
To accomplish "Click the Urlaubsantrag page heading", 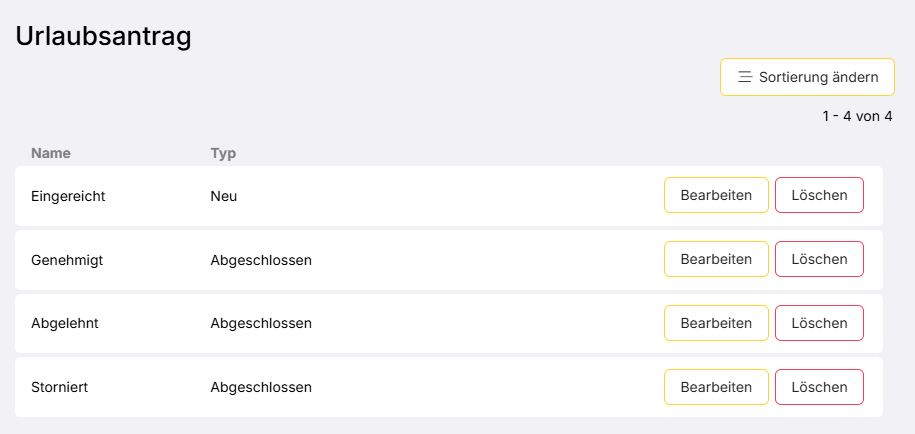I will point(103,36).
